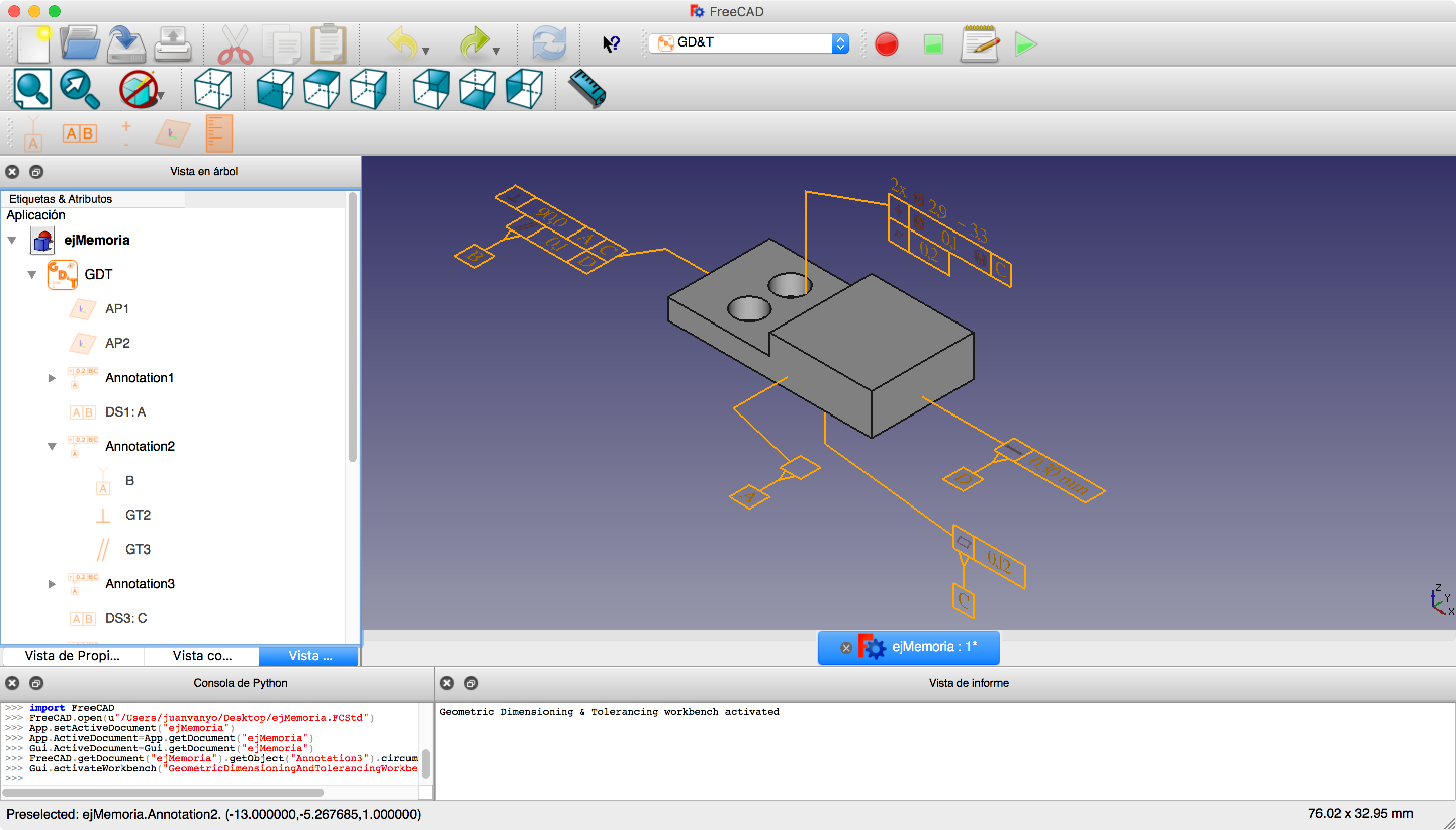Print the document
Image resolution: width=1456 pixels, height=830 pixels.
[173, 43]
